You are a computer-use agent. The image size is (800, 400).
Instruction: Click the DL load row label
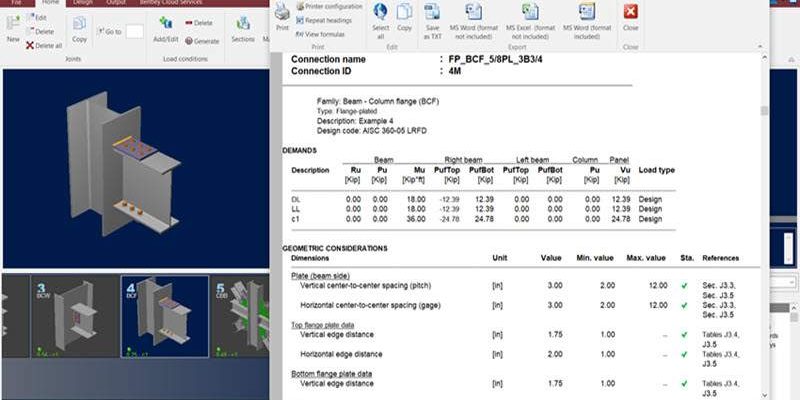(295, 199)
